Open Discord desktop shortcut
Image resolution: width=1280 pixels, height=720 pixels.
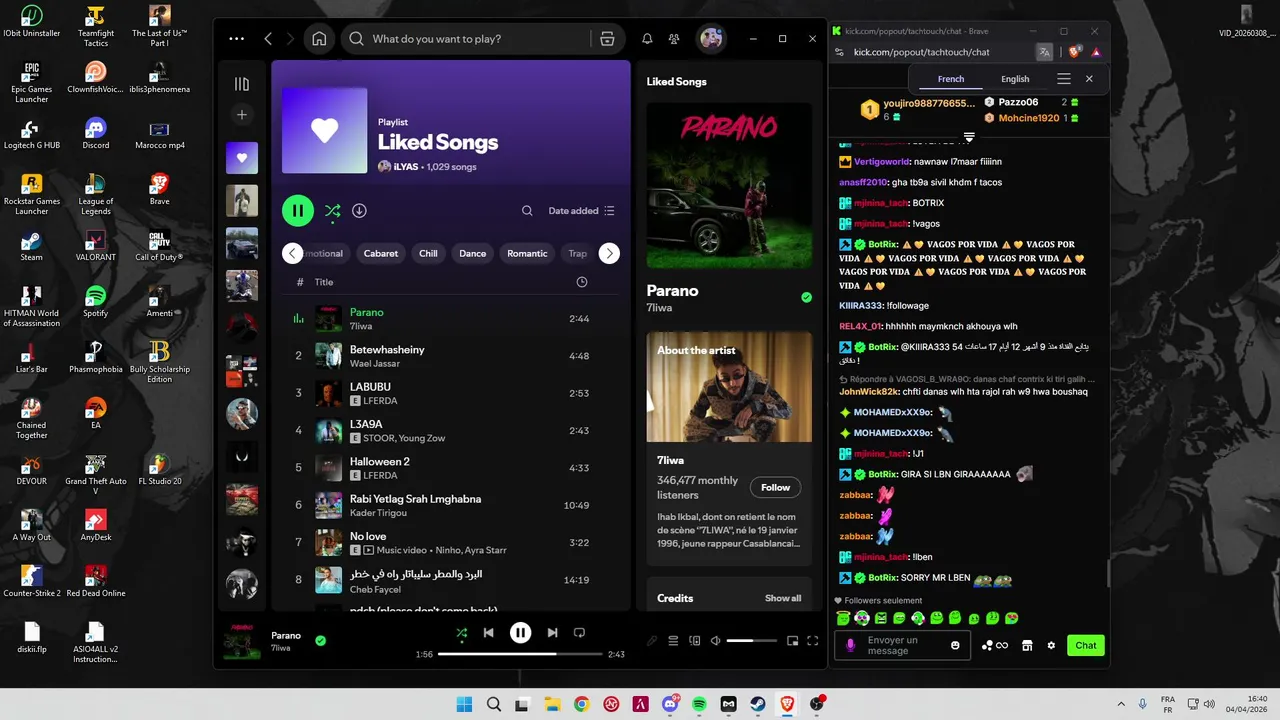[x=96, y=133]
